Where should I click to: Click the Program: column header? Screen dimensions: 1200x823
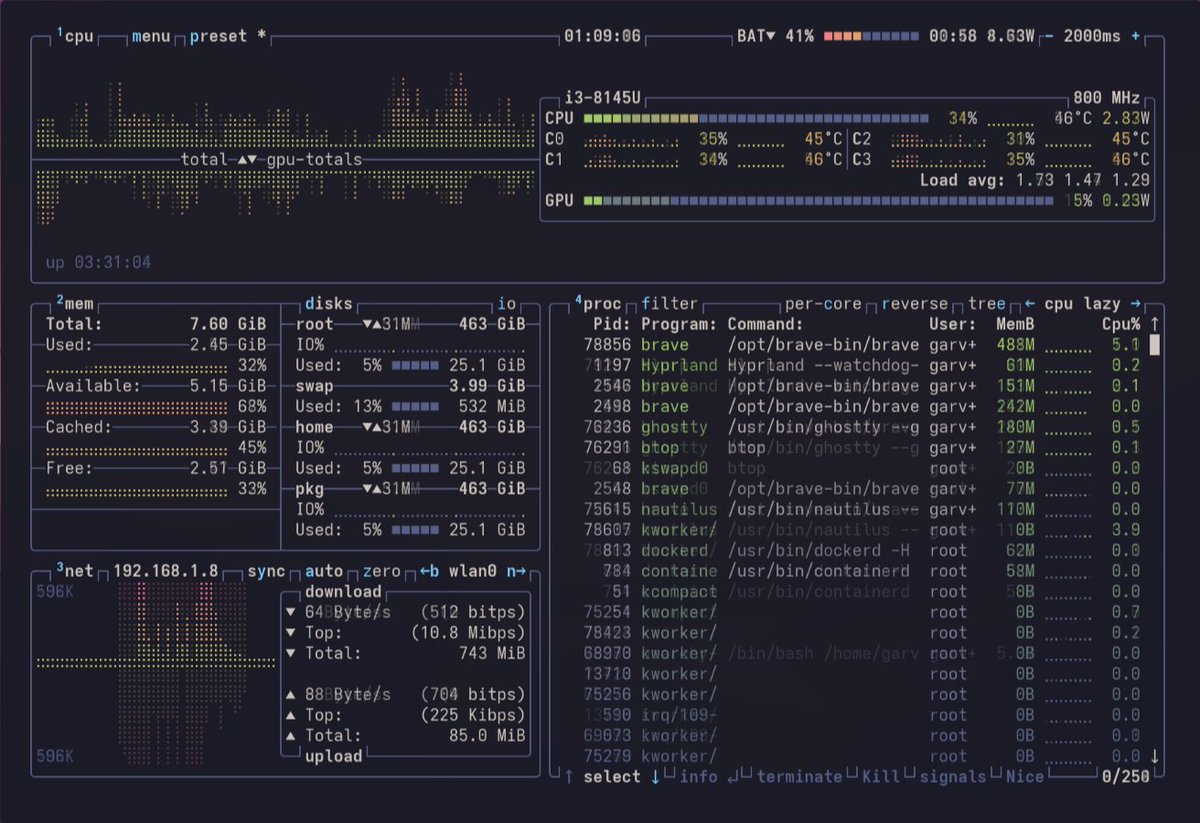point(680,324)
